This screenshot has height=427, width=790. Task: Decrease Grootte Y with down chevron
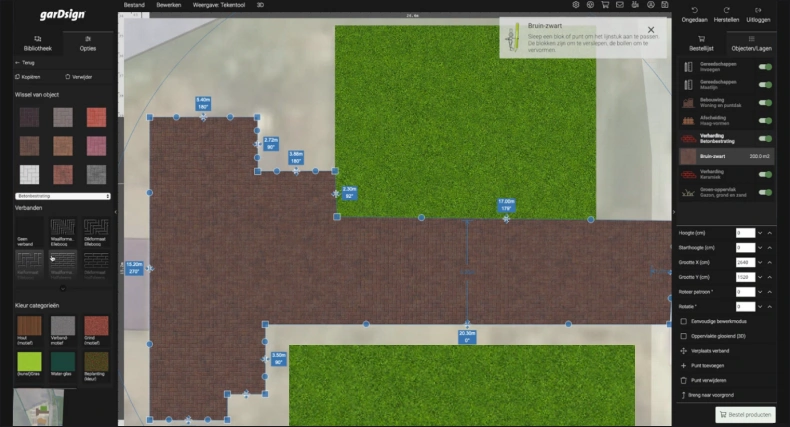click(x=760, y=277)
